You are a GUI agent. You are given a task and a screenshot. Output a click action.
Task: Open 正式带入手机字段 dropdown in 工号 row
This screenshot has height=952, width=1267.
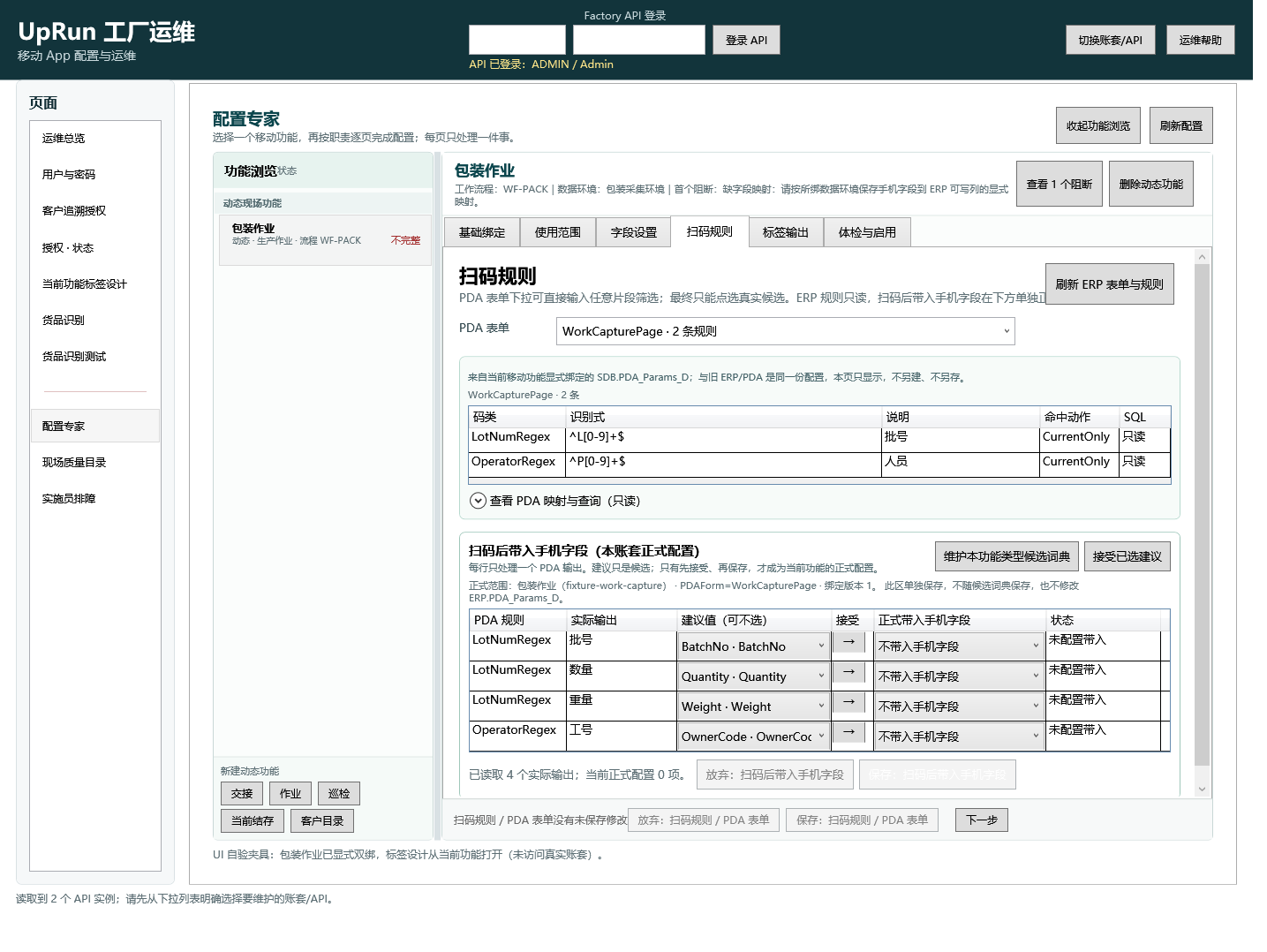pos(959,737)
